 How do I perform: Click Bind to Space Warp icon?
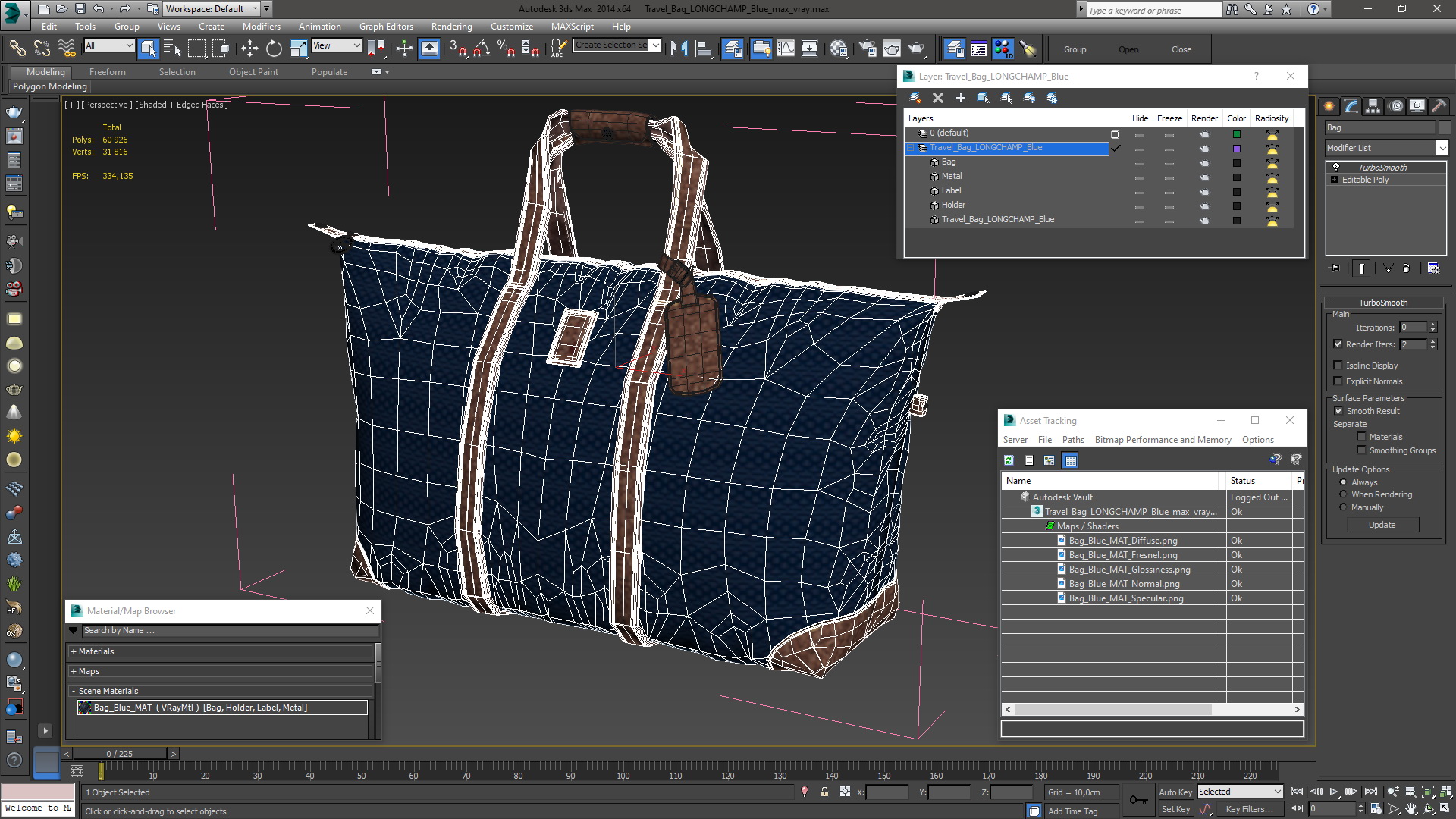coord(67,49)
